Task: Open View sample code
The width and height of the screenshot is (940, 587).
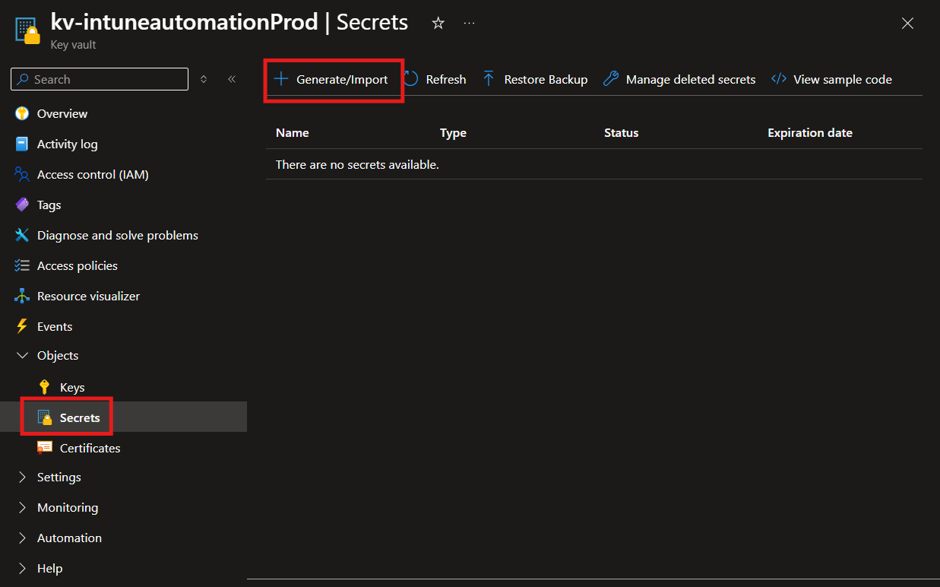Action: pyautogui.click(x=832, y=79)
